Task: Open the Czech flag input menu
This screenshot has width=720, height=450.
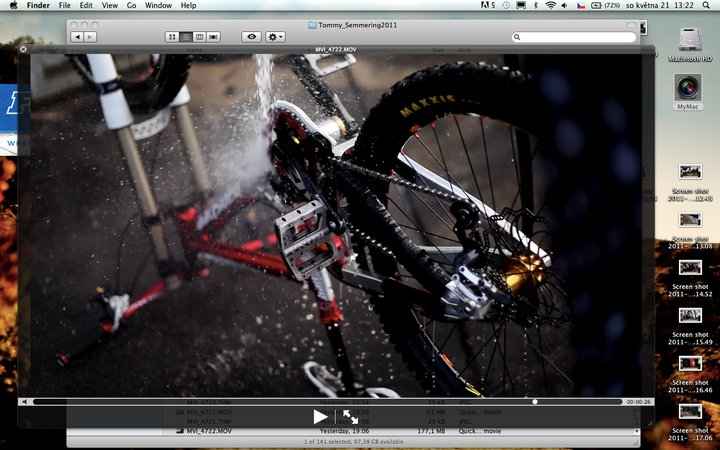Action: click(581, 6)
